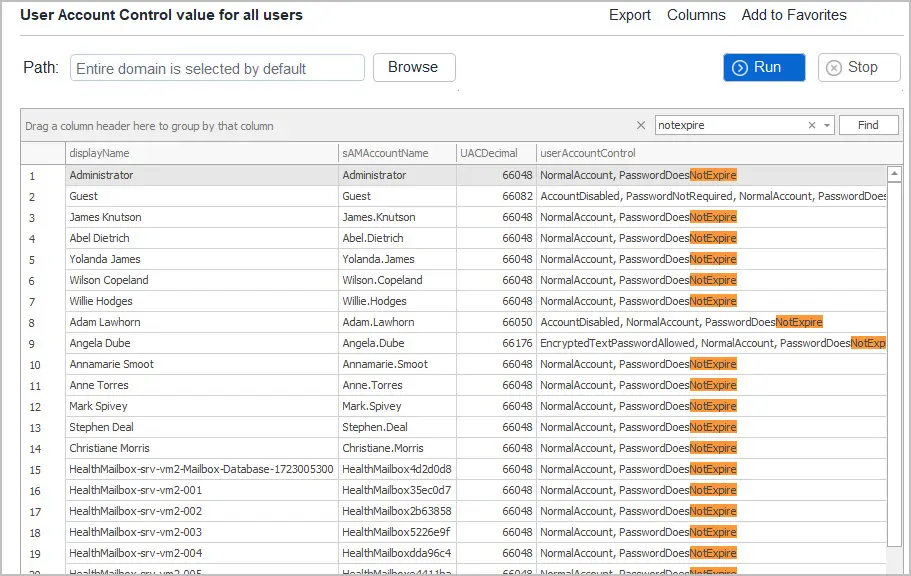Select HealthMailbox-srv-vm2-Mailbox-Database-1723005300 cell
This screenshot has width=911, height=576.
click(x=202, y=469)
